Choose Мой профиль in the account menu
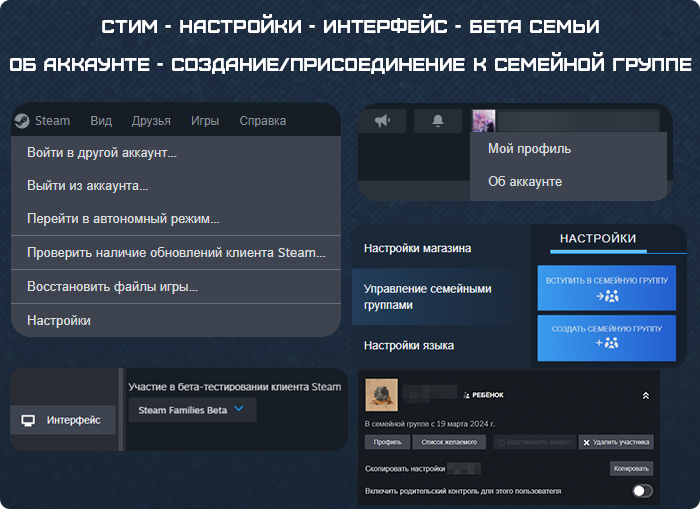 (568, 148)
